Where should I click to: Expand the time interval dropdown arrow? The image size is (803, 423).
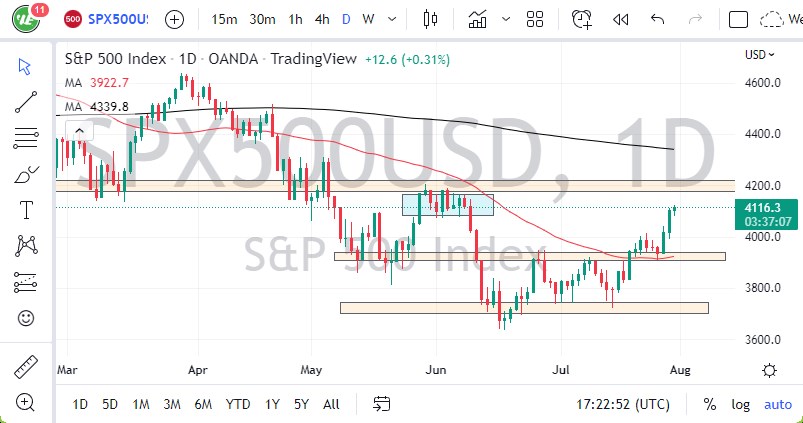pos(390,19)
